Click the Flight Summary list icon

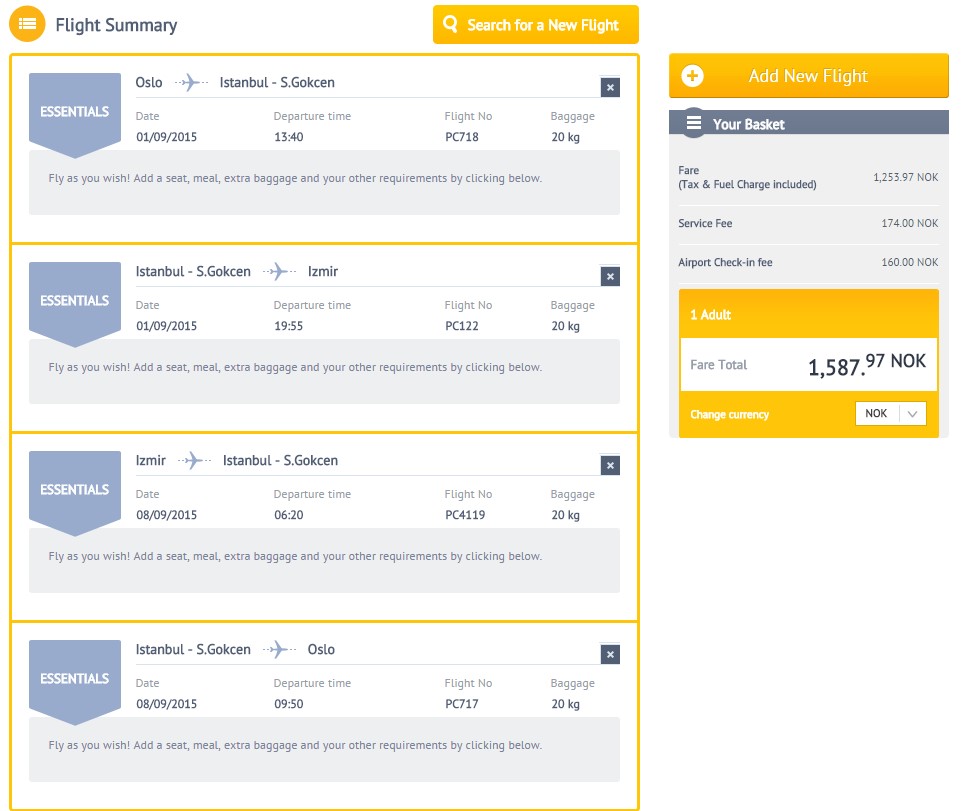[27, 24]
